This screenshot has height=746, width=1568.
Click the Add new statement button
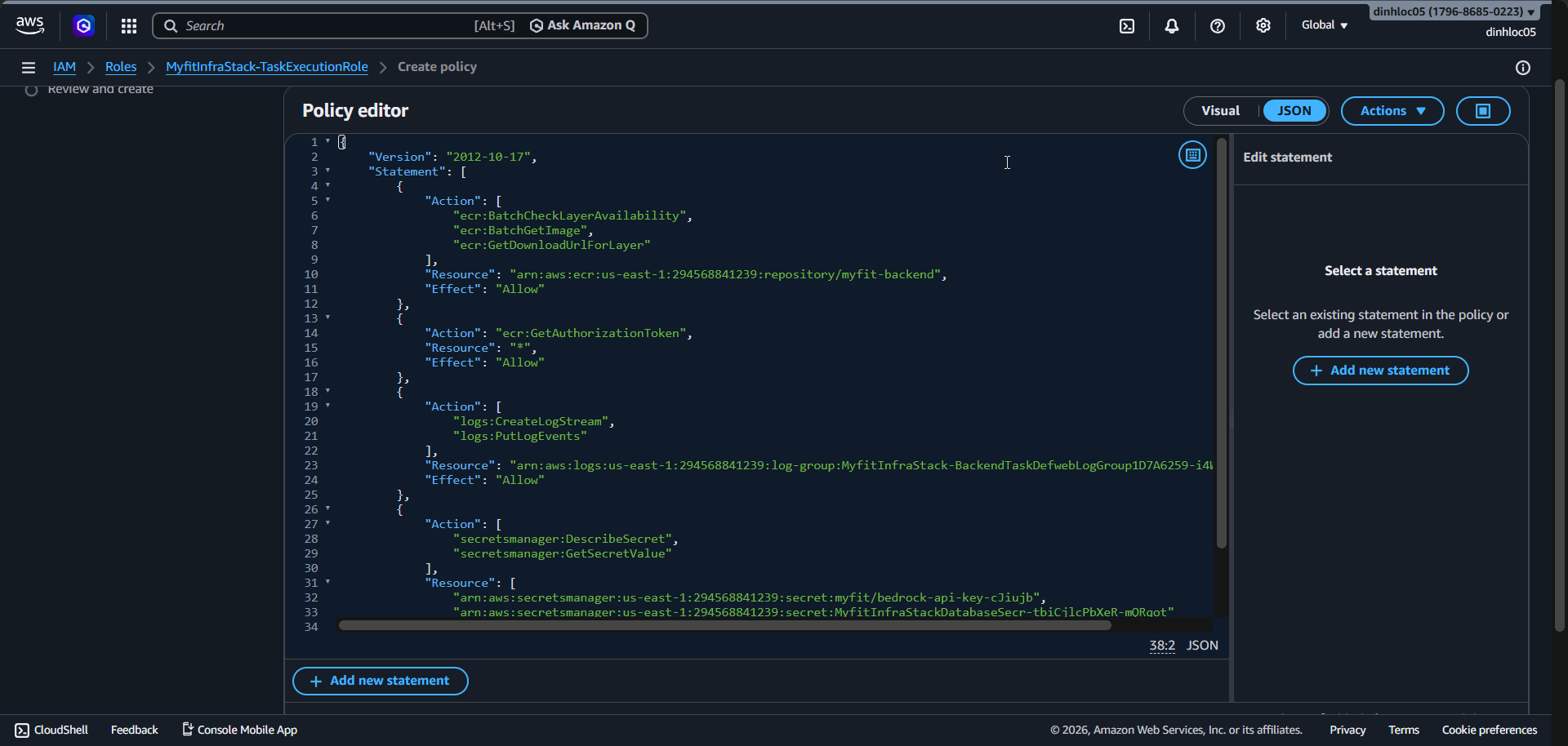coord(380,681)
